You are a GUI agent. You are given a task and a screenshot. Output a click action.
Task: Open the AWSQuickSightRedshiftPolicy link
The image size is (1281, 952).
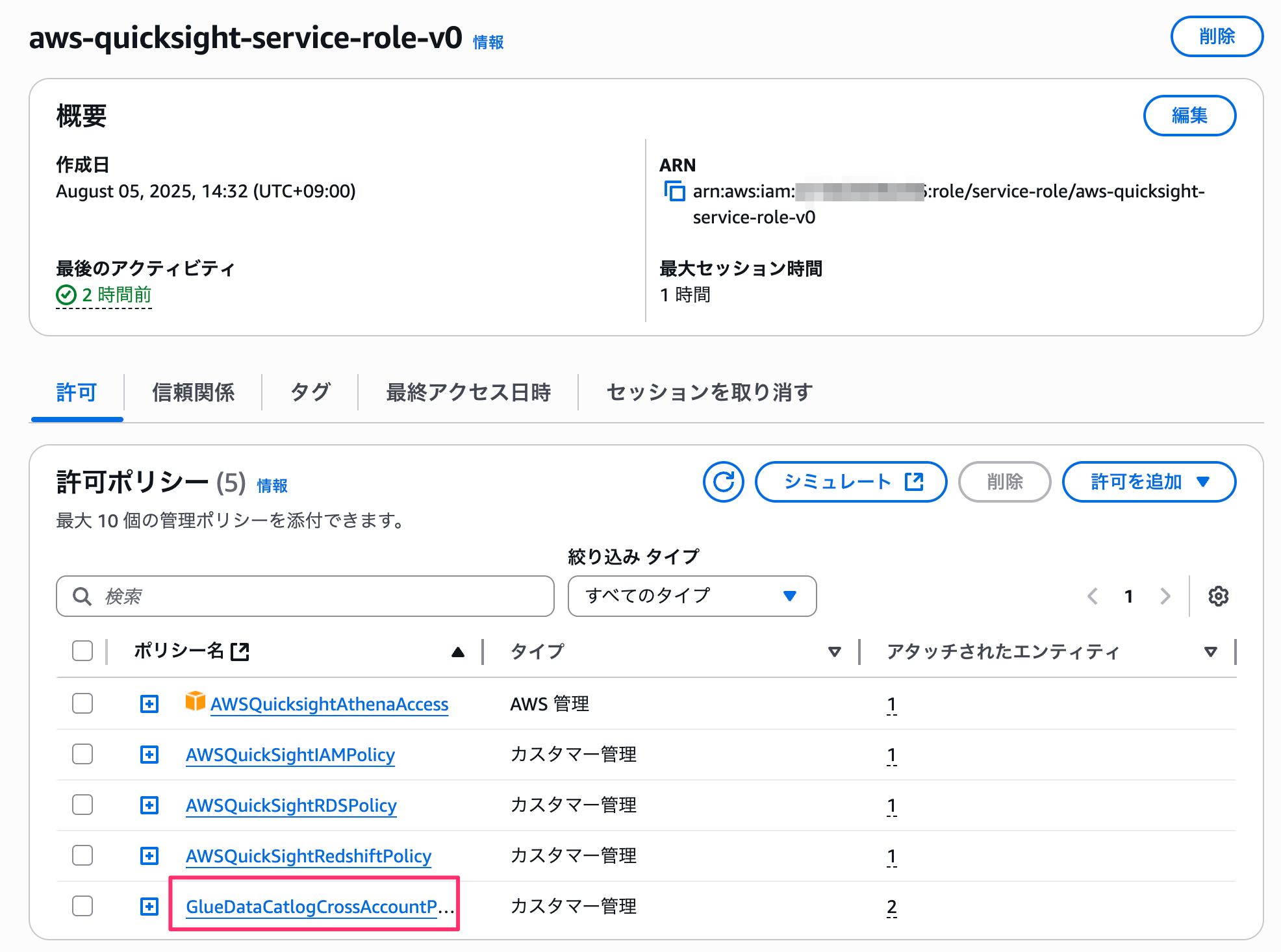point(309,856)
